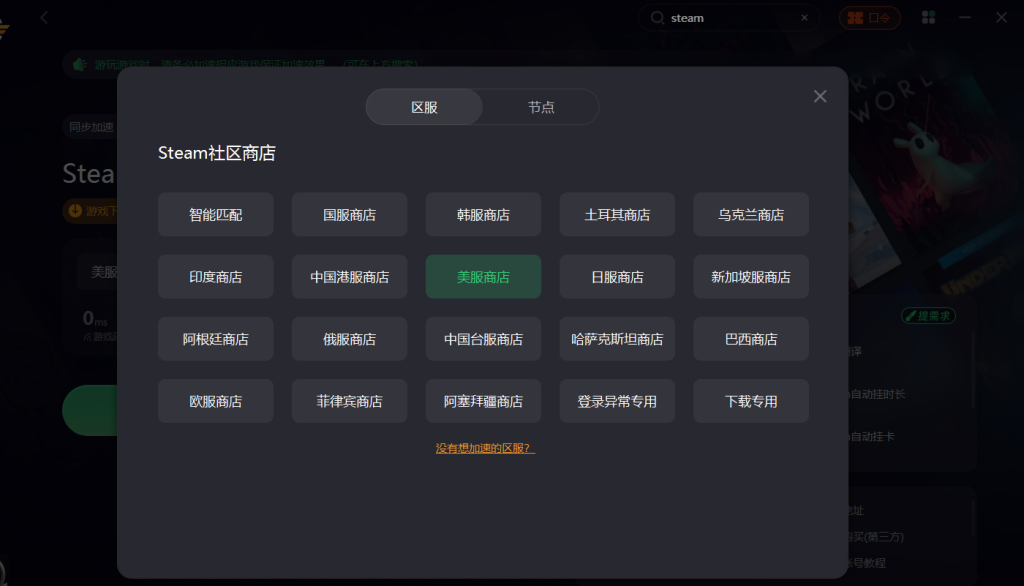Go back with the top-left arrow
Image resolution: width=1024 pixels, height=586 pixels.
pos(44,18)
